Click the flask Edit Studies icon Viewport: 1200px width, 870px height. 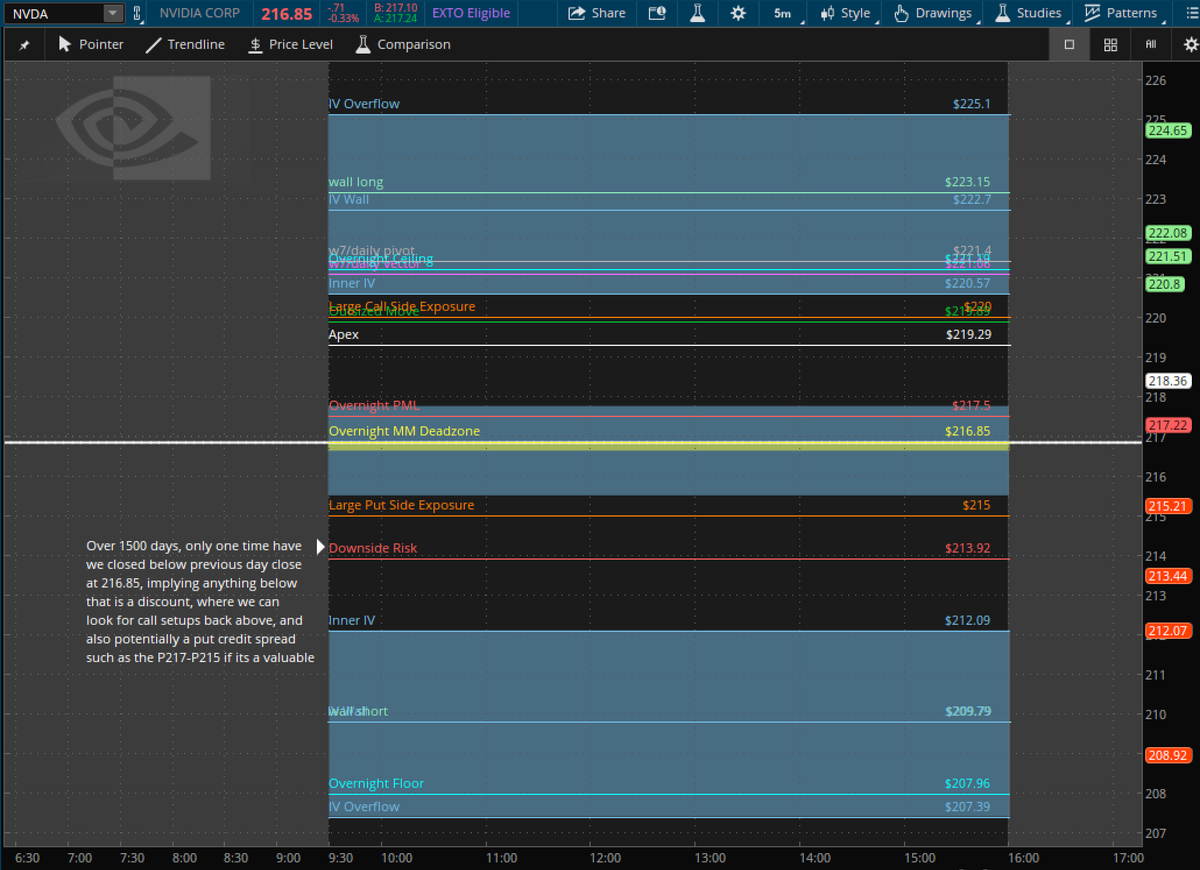click(698, 13)
